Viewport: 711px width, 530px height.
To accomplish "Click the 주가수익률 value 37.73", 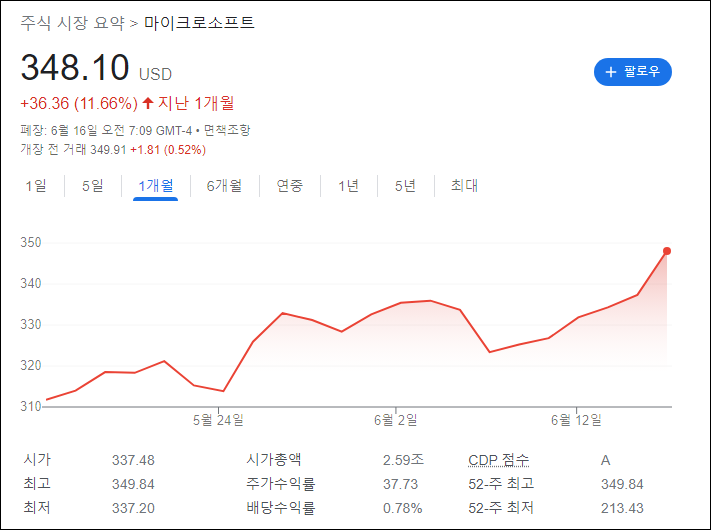I will tap(400, 484).
